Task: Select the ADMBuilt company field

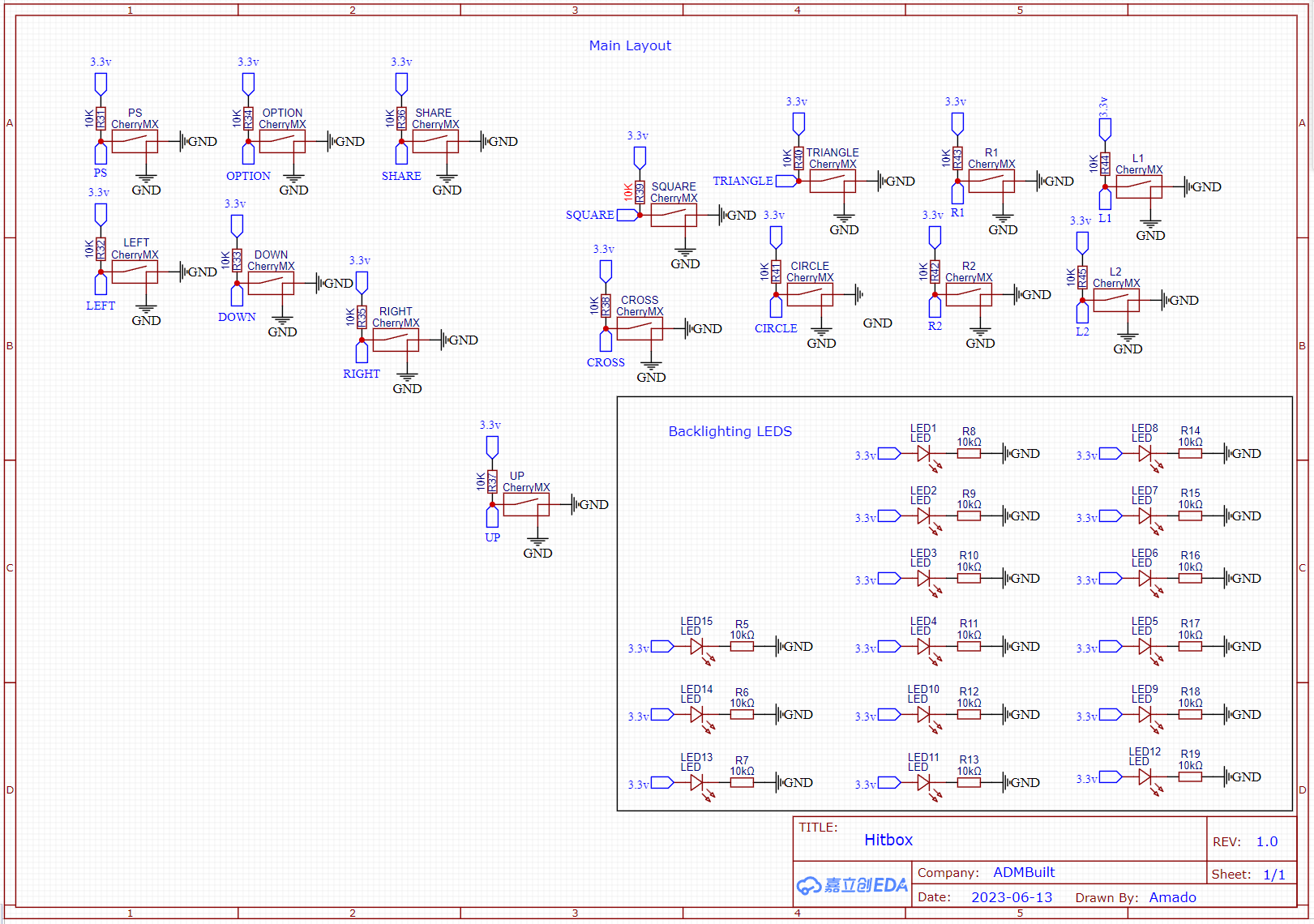Action: click(1024, 873)
